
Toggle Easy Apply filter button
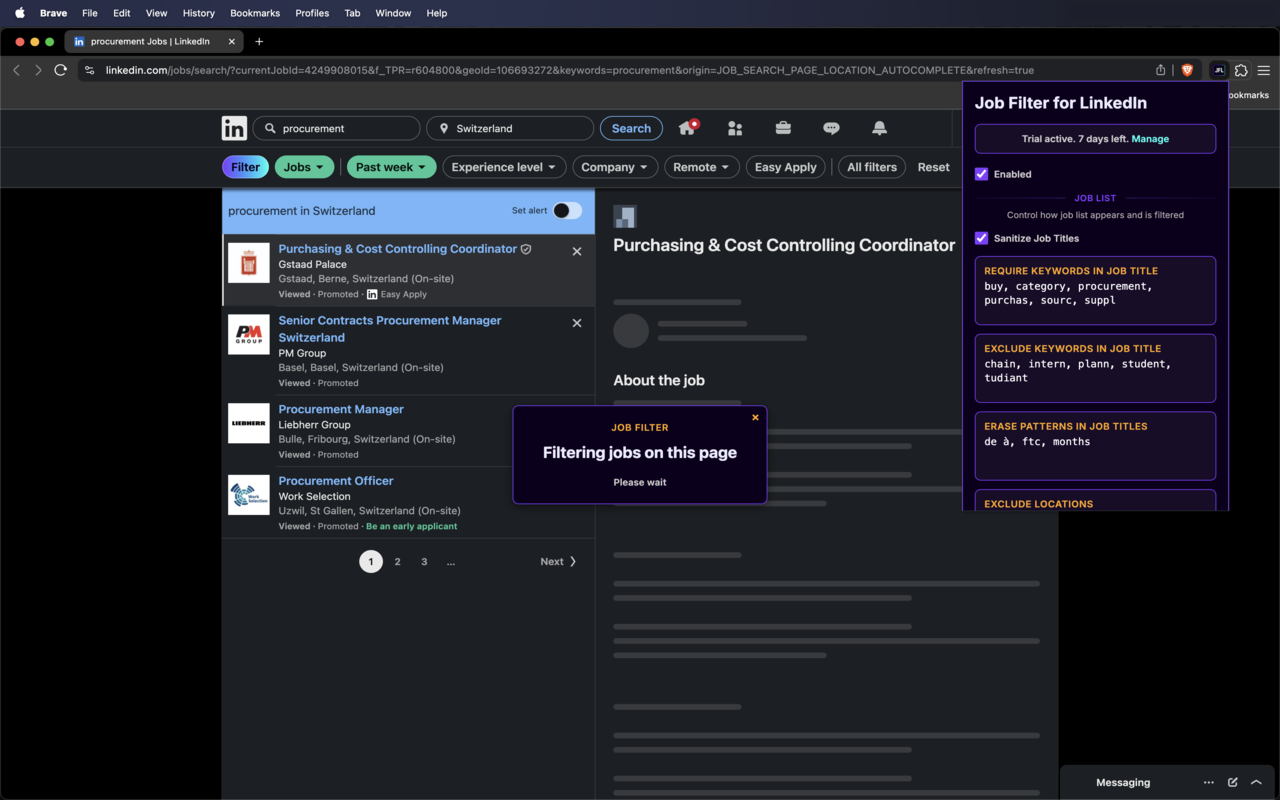coord(785,167)
